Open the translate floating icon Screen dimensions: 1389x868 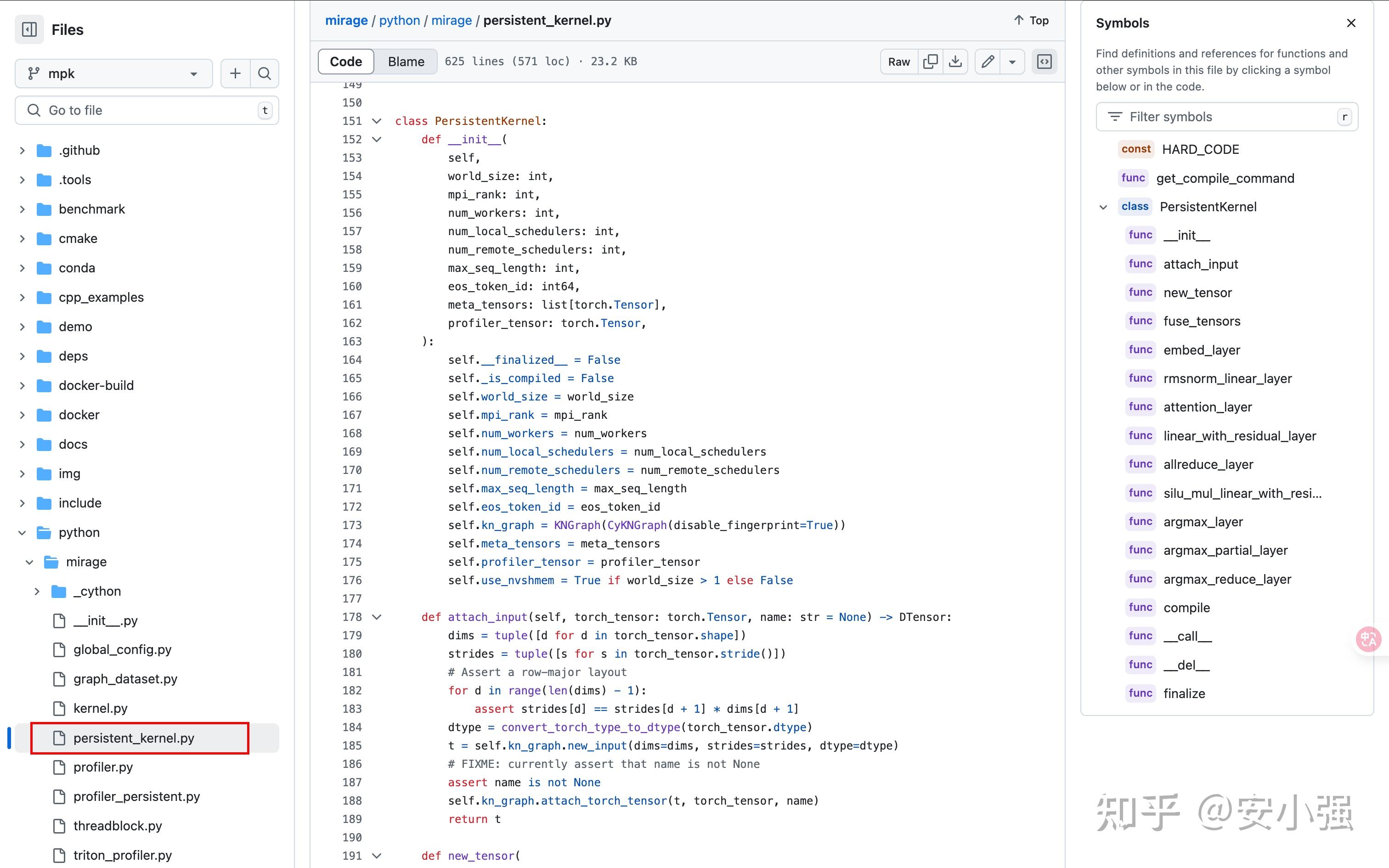[1369, 639]
